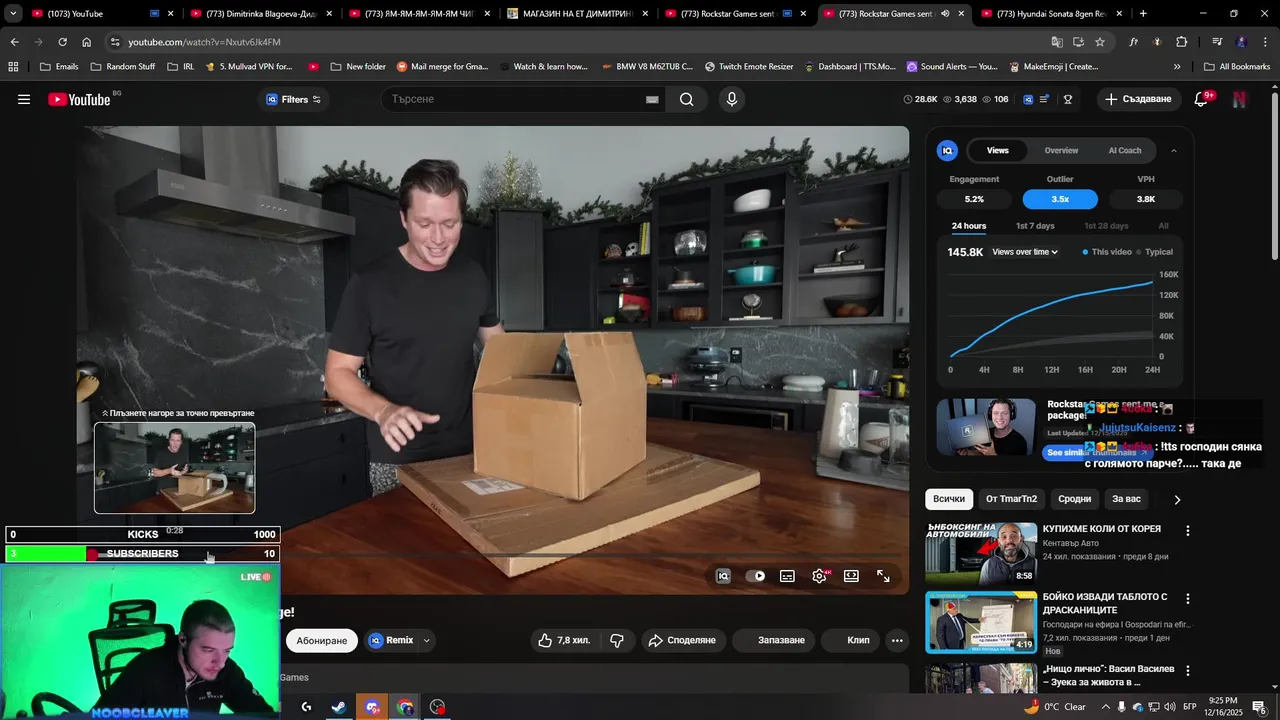Select the VPH 3.8K metric

click(x=1146, y=199)
